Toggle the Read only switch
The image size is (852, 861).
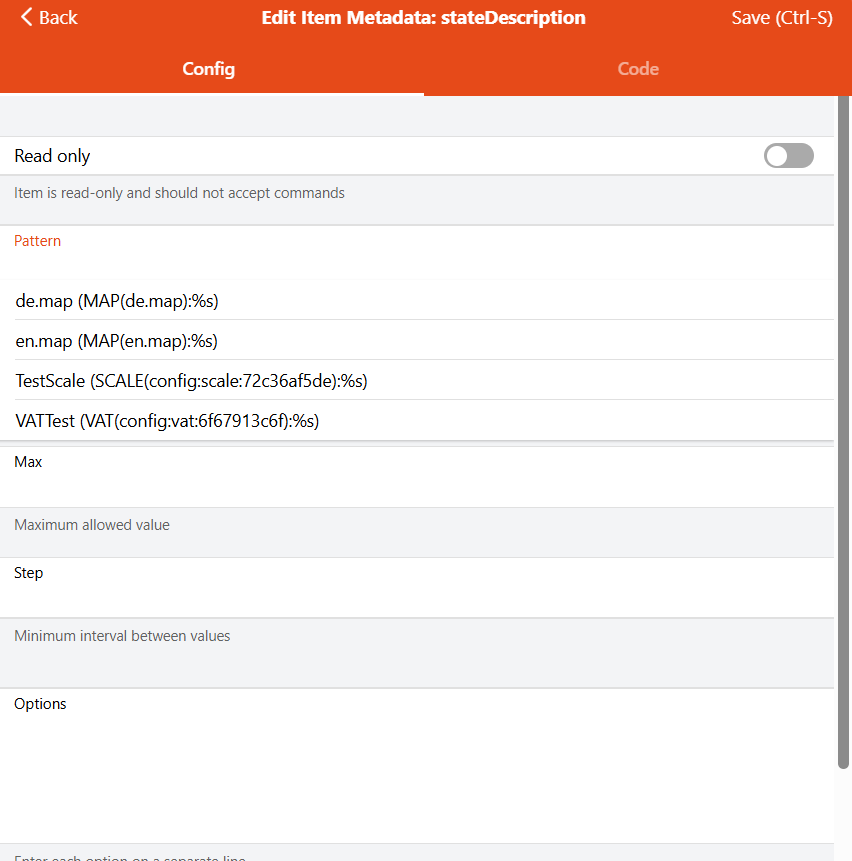[x=788, y=155]
